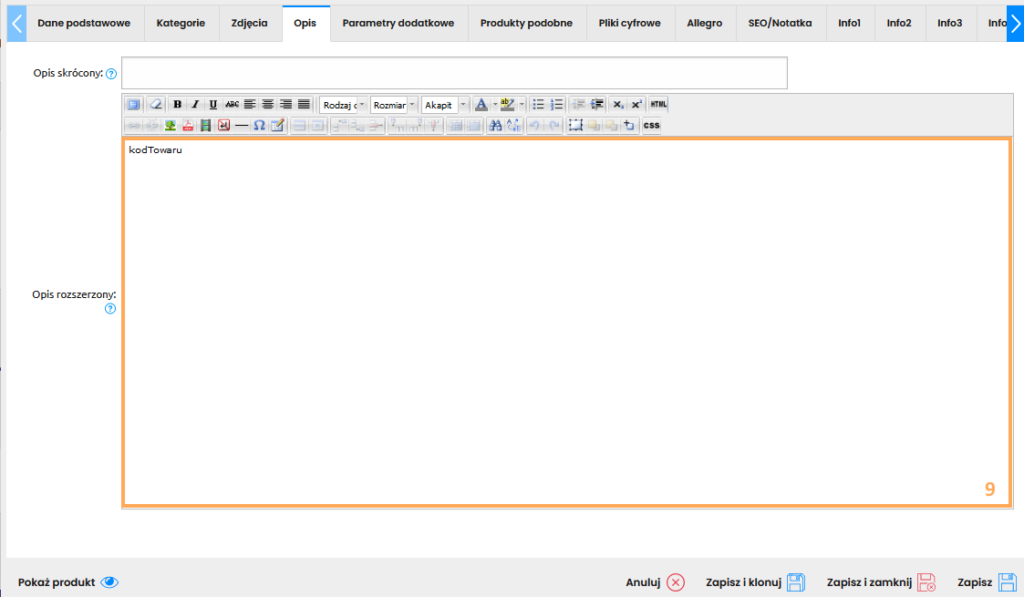The height and width of the screenshot is (597, 1024).
Task: Toggle bold formatting in the editor toolbar
Action: pyautogui.click(x=178, y=104)
